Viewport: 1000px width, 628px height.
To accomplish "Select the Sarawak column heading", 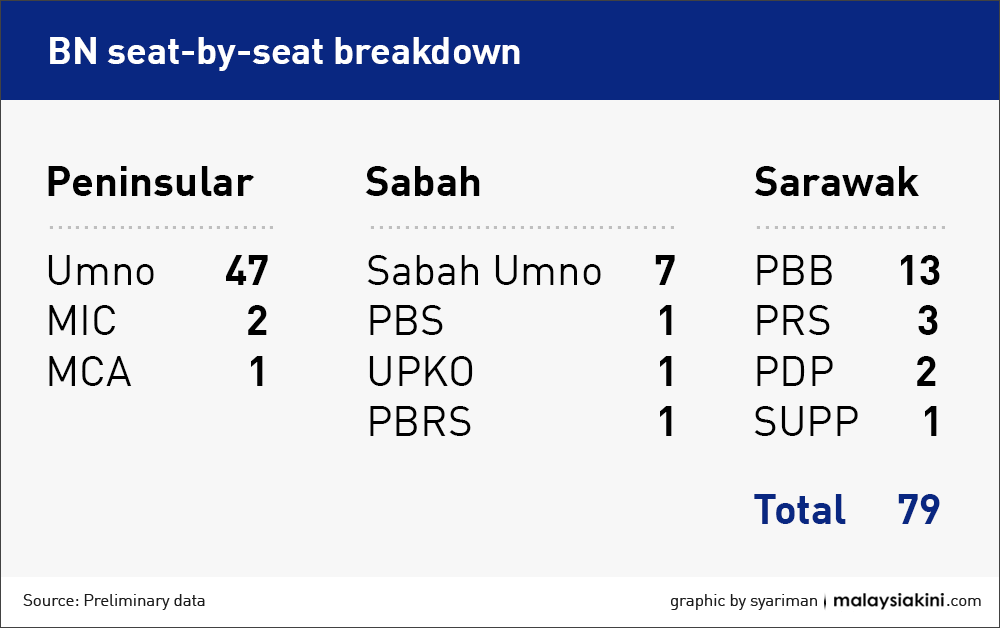I will [836, 183].
